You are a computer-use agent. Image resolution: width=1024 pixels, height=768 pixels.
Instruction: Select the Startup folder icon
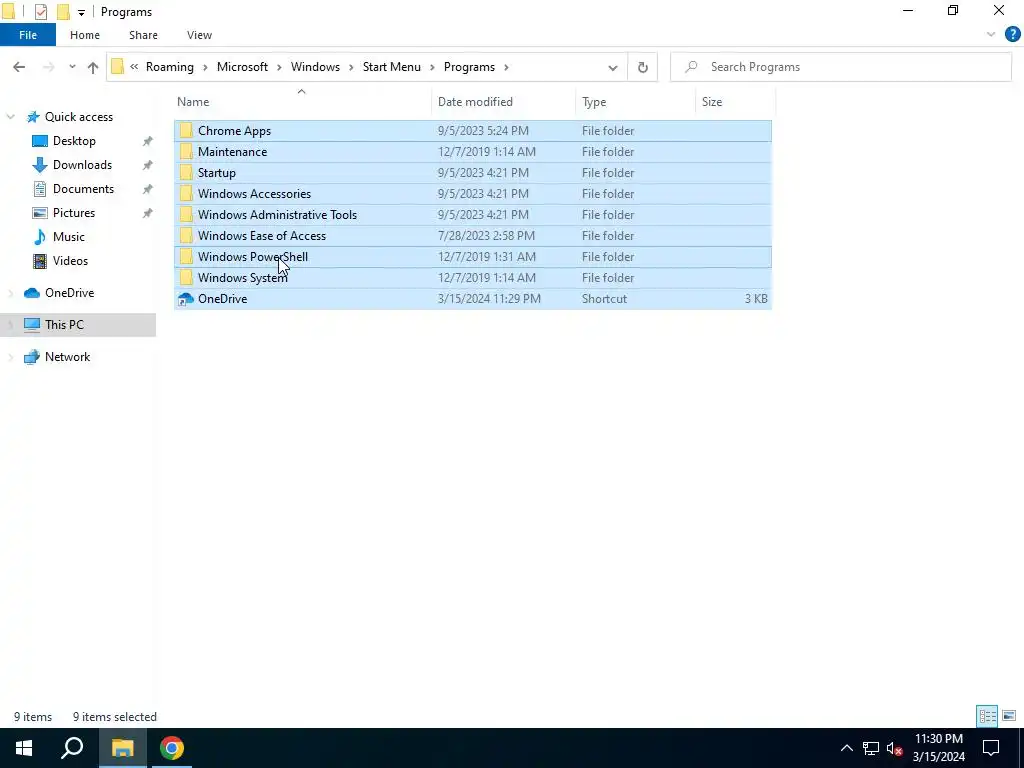point(186,172)
